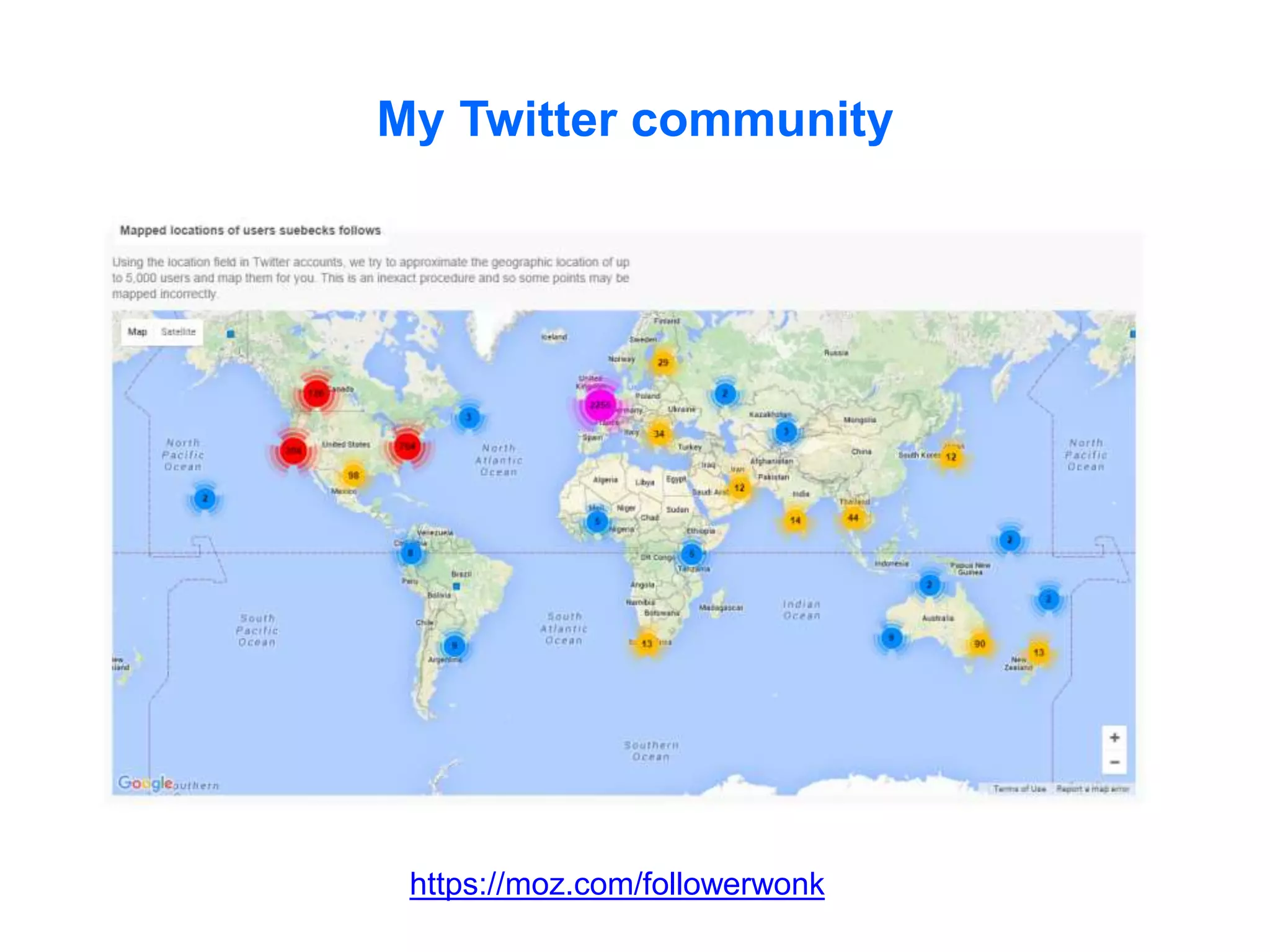
Task: Select the blue cluster off eastern Canada's Atlantic coast
Action: click(x=469, y=417)
